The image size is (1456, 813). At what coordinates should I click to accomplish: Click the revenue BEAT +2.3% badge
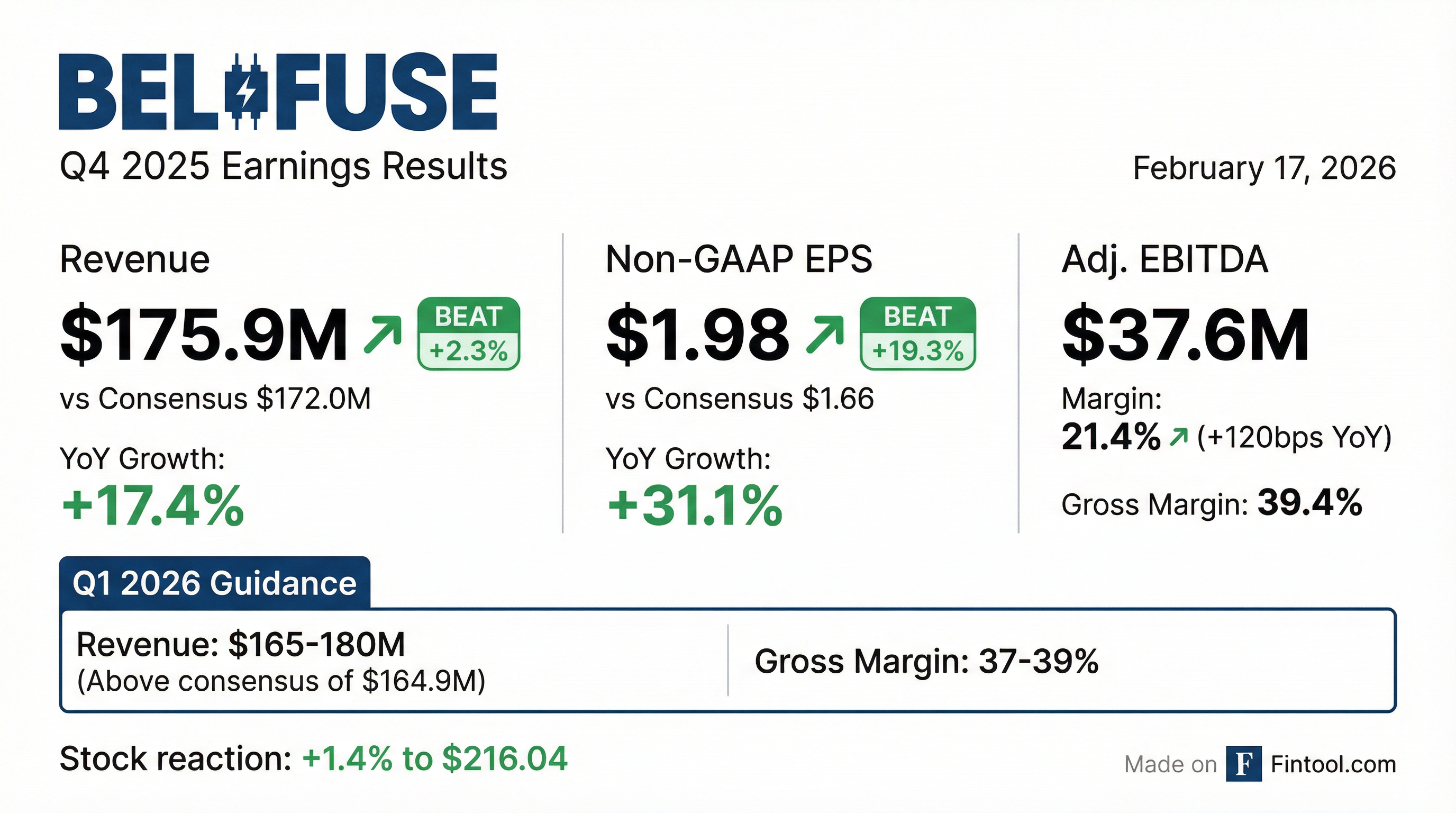[x=469, y=333]
